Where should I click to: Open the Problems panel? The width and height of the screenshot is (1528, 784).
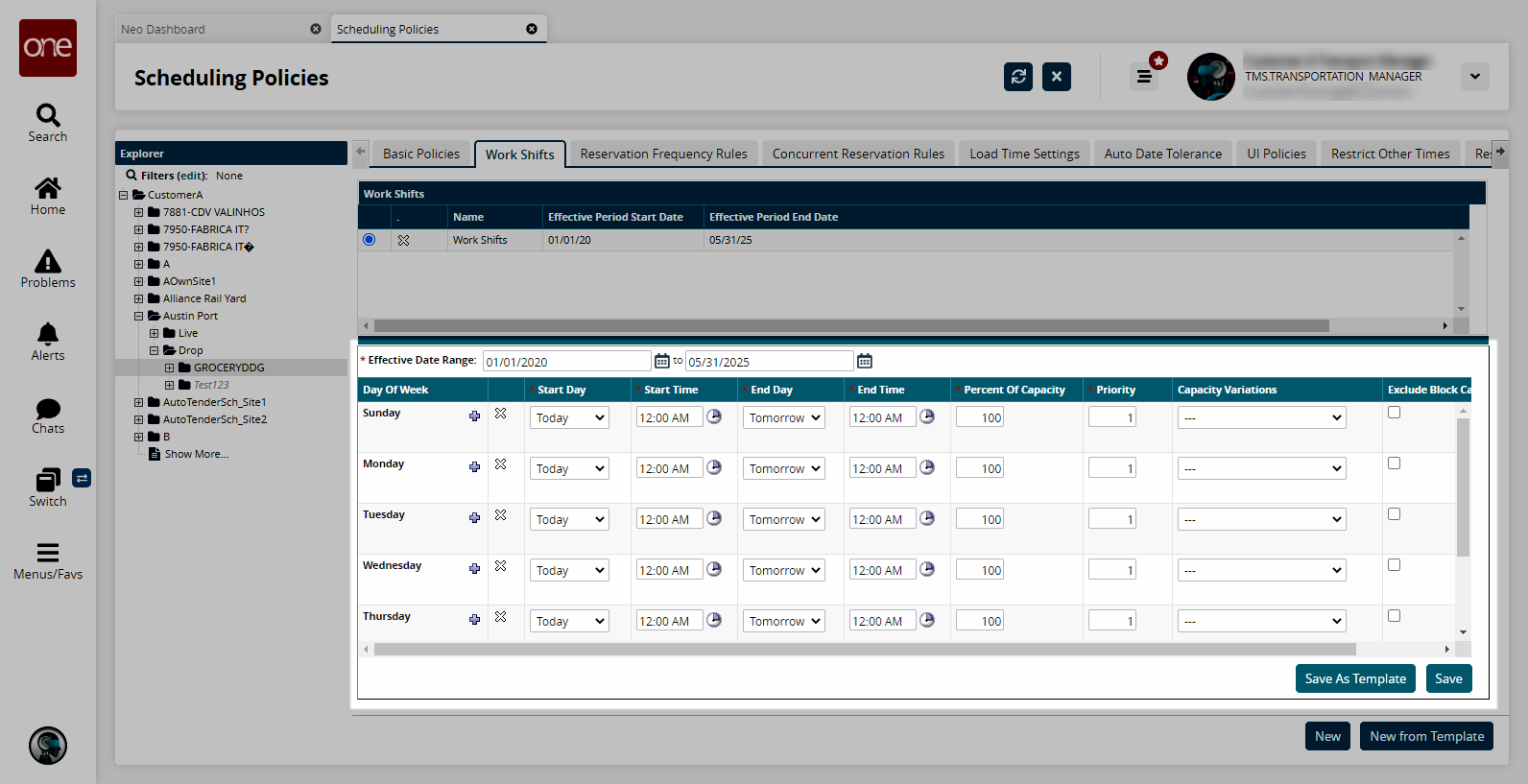pyautogui.click(x=48, y=269)
